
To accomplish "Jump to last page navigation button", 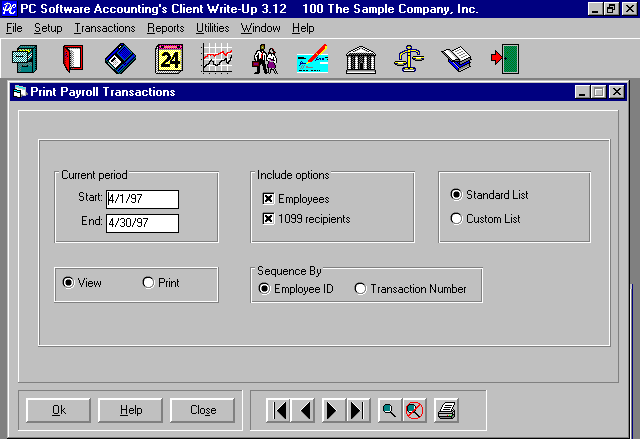I will coord(358,410).
